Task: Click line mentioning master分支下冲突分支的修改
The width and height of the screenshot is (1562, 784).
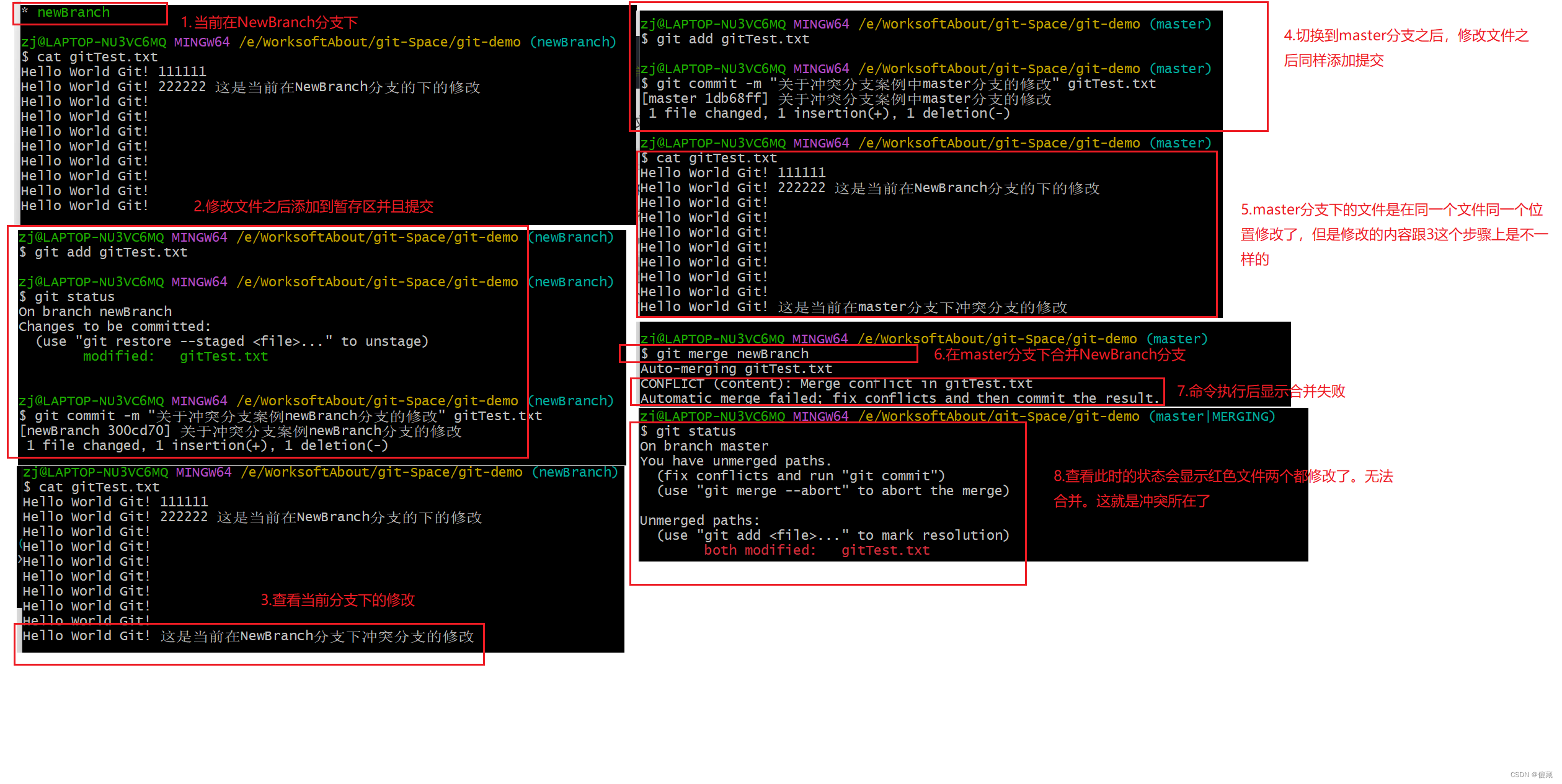Action: pos(854,307)
